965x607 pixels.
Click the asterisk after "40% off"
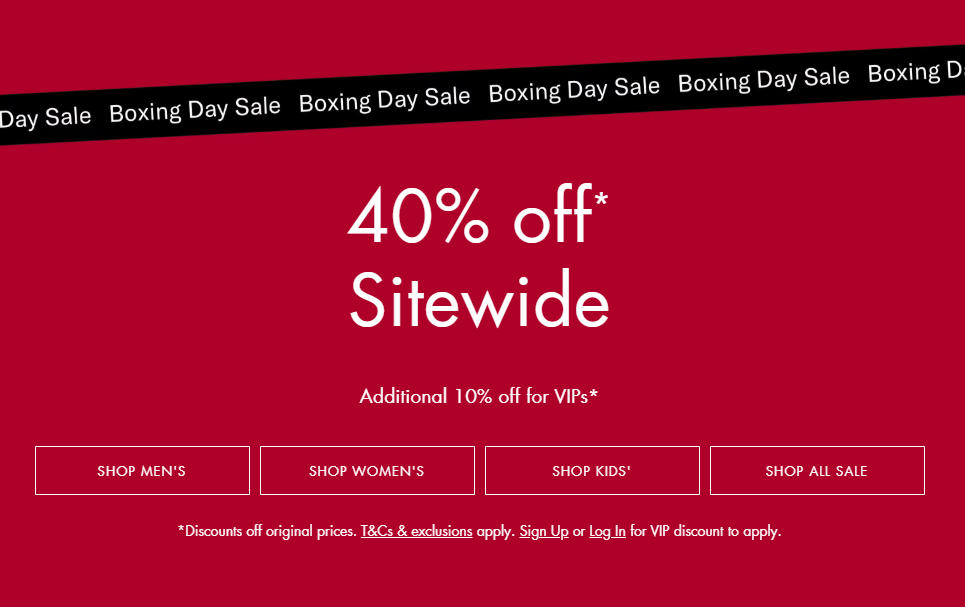click(600, 199)
